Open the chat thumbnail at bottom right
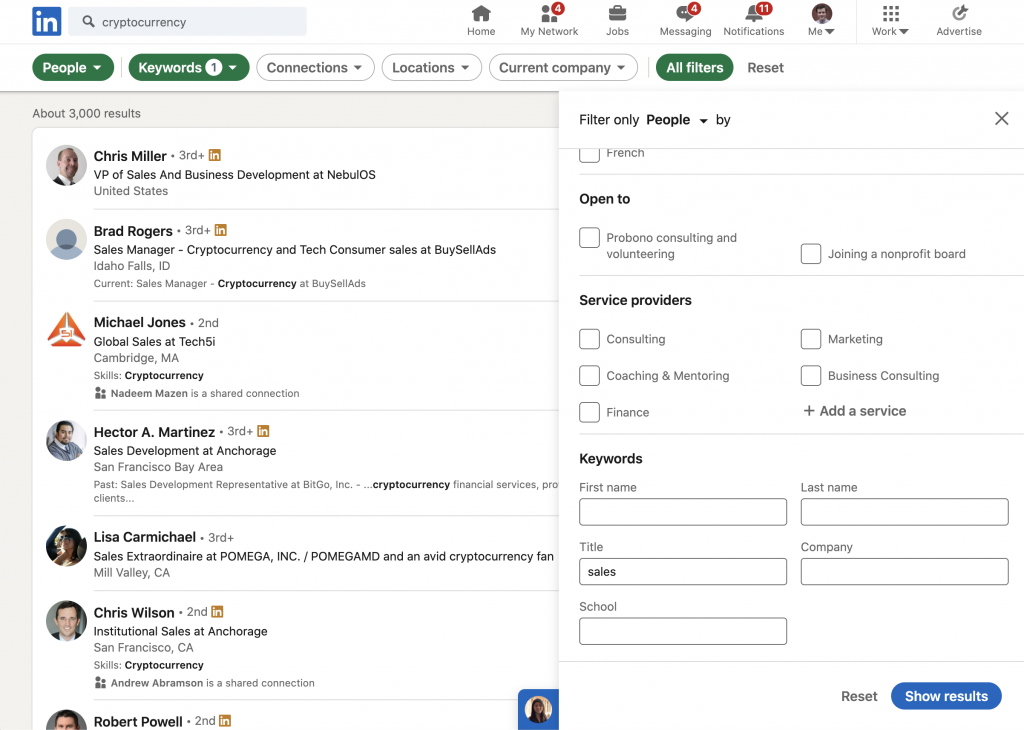Image resolution: width=1024 pixels, height=730 pixels. pos(537,710)
